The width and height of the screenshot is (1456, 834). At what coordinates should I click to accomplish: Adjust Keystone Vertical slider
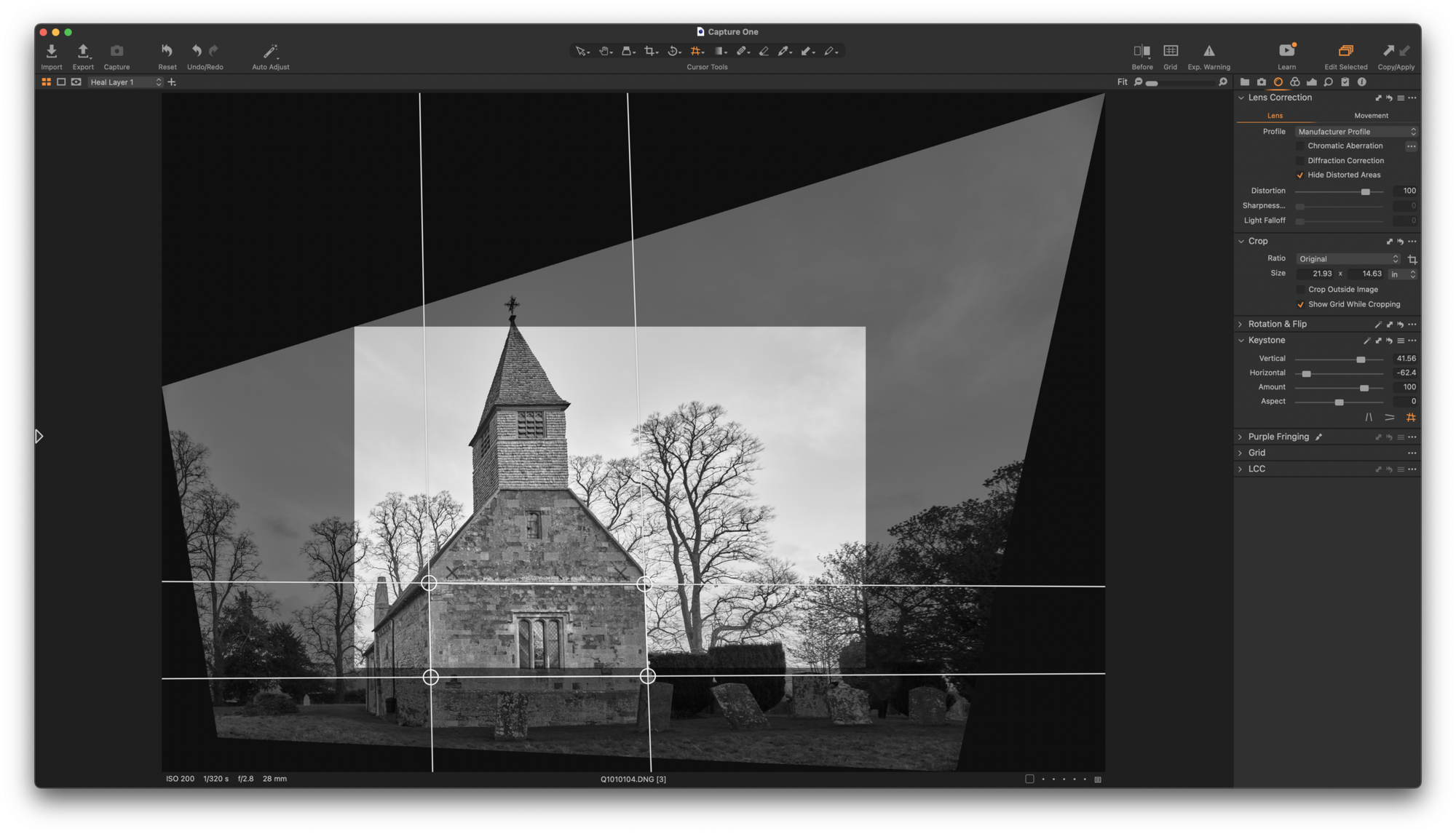[x=1360, y=360]
